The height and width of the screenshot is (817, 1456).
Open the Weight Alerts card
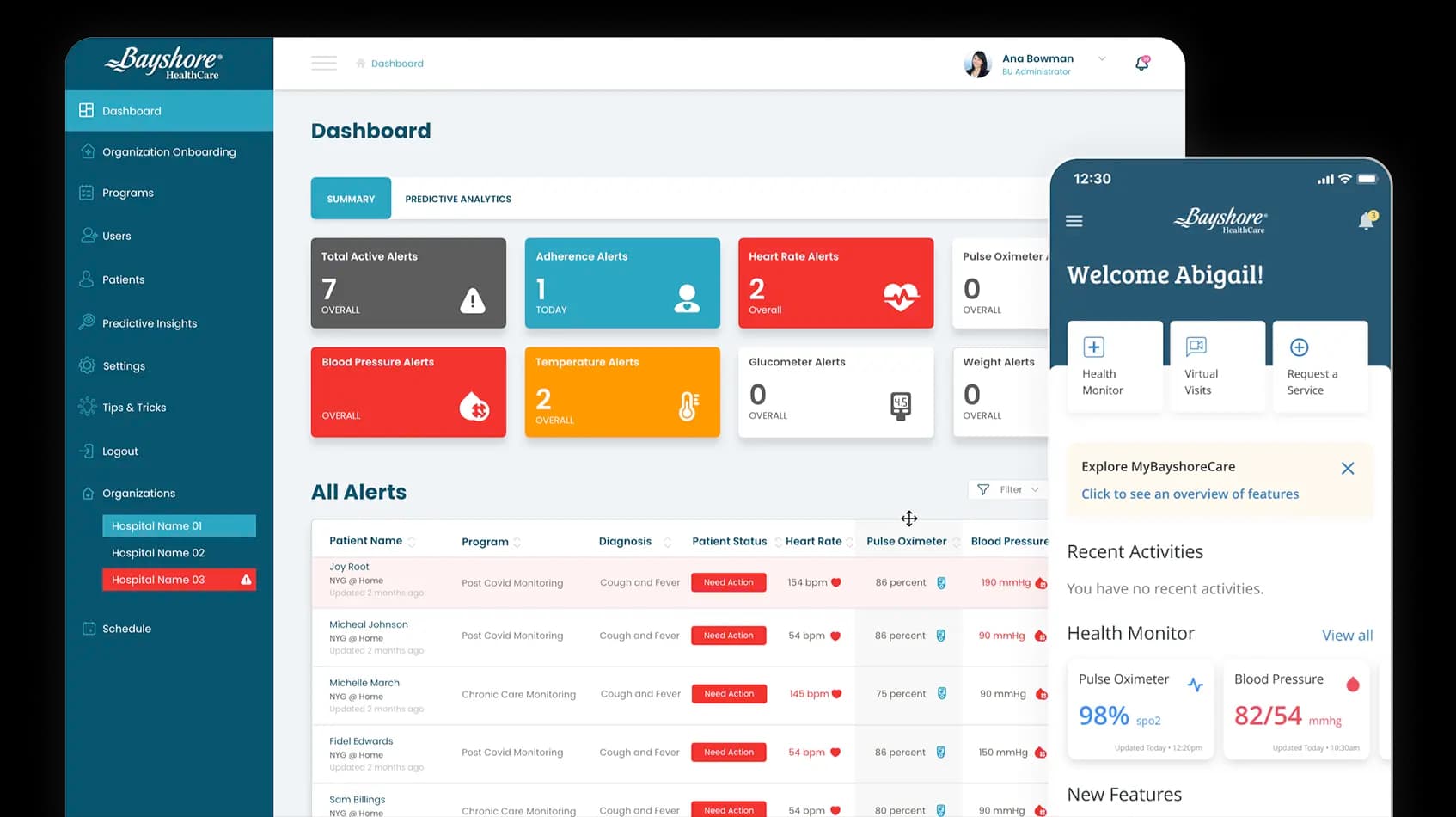[1000, 392]
